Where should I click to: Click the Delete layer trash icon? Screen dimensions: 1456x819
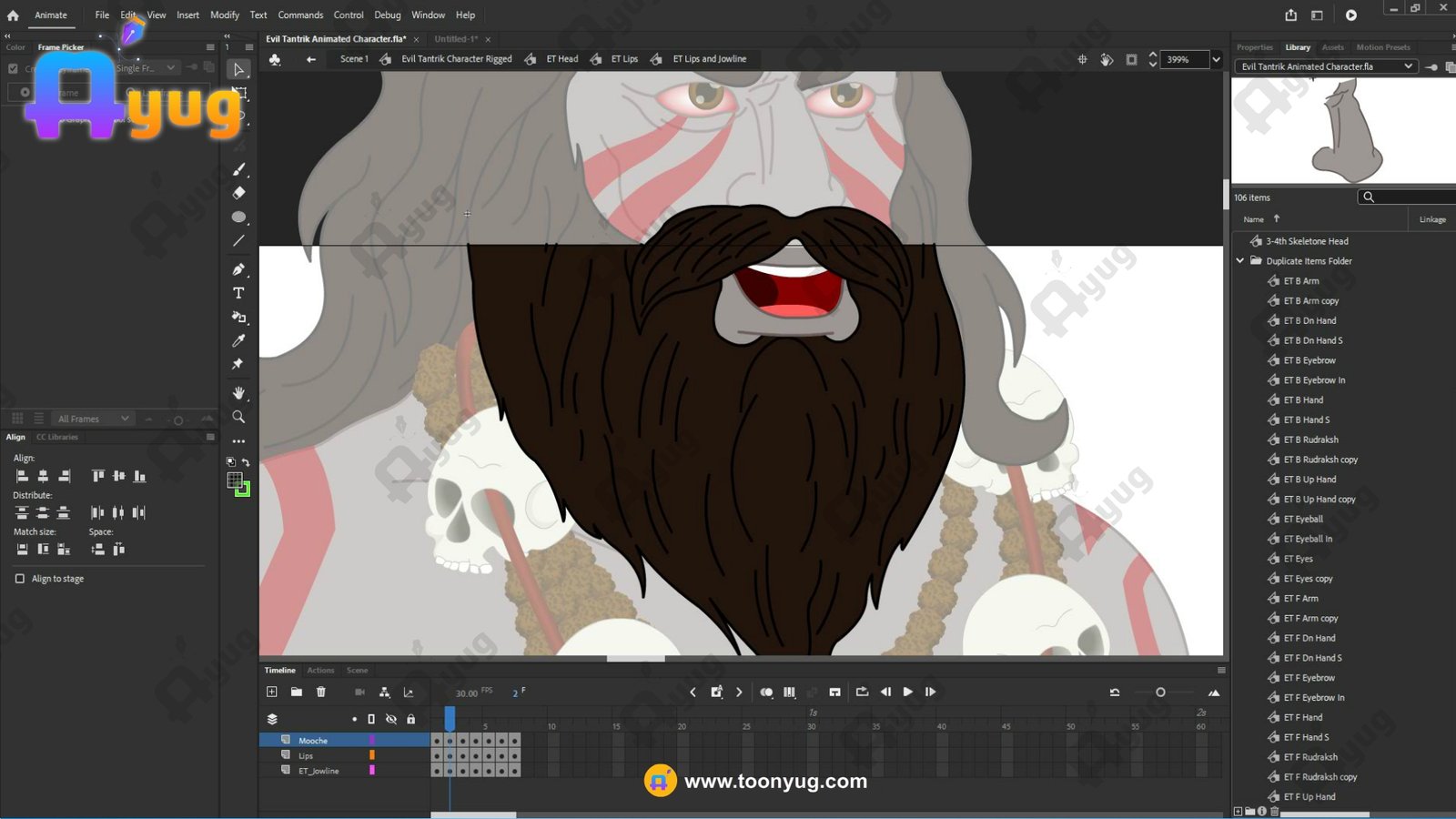321,693
